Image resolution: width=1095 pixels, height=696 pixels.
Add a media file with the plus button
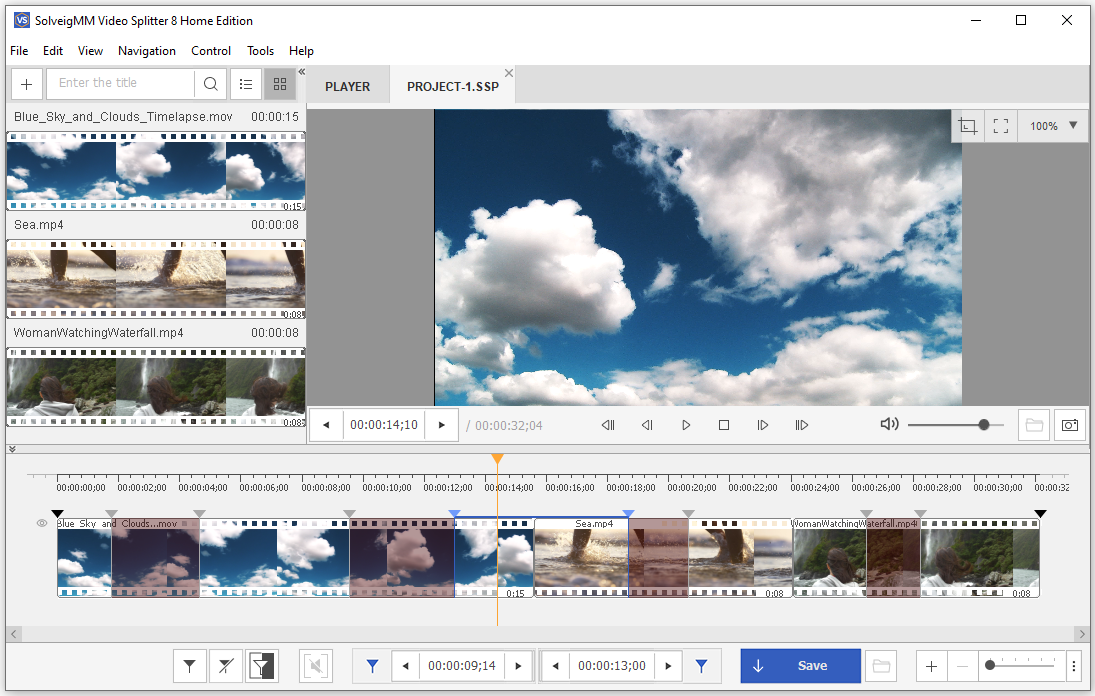point(26,84)
